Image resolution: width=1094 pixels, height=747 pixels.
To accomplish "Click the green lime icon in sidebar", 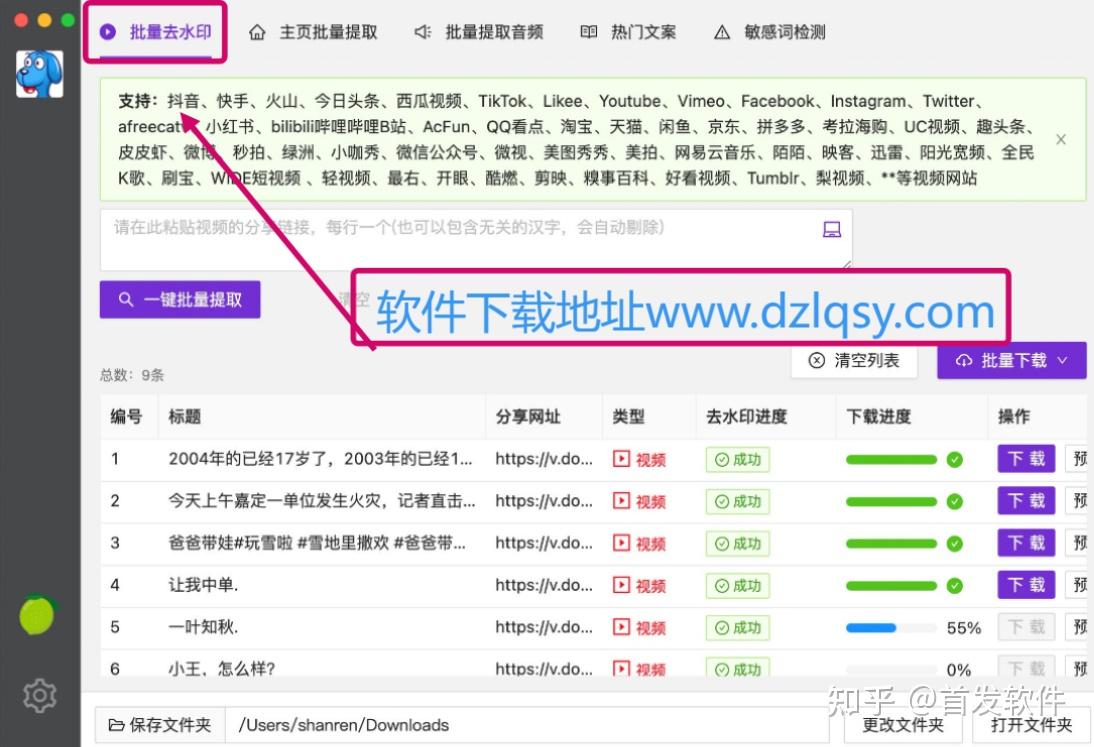I will point(37,614).
